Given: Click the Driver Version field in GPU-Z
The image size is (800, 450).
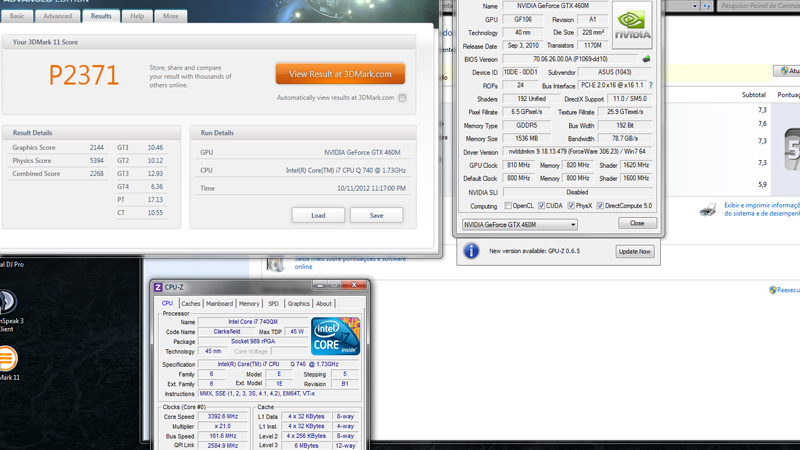Looking at the screenshot, I should click(578, 152).
